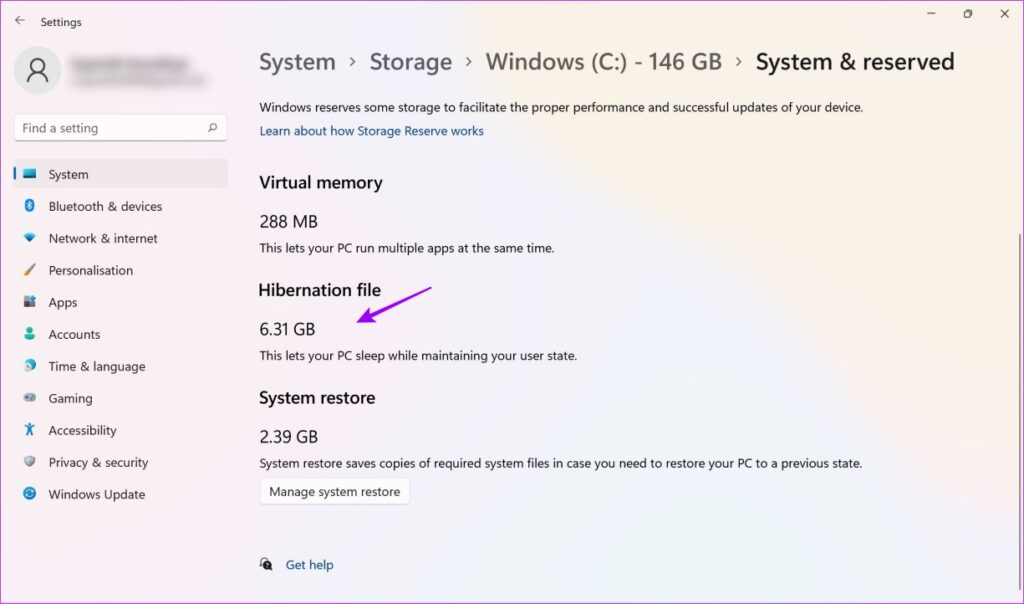
Task: Click the back arrow icon in Settings
Action: pos(20,20)
